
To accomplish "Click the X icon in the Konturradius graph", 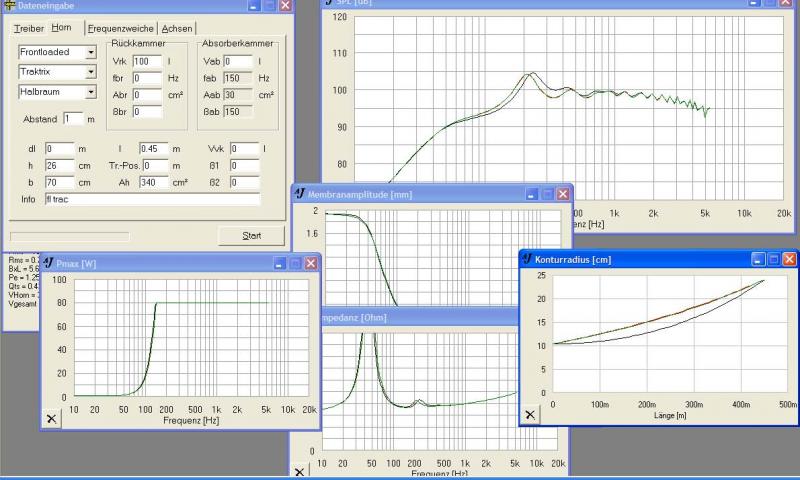I will tap(531, 414).
